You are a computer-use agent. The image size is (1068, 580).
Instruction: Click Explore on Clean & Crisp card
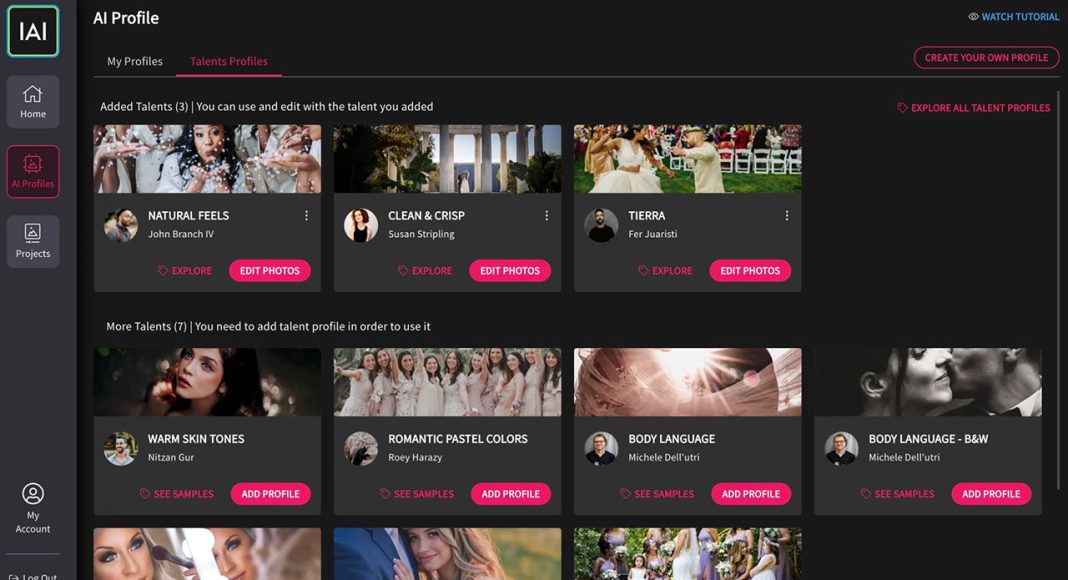click(x=425, y=271)
